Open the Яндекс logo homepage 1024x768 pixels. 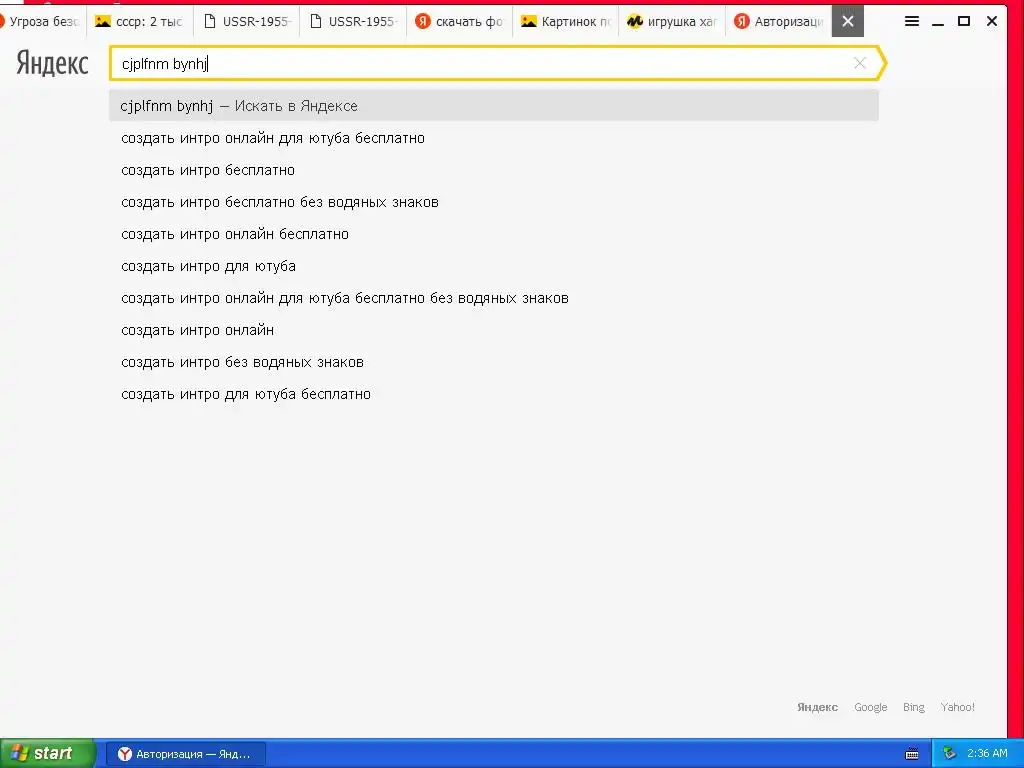(x=52, y=63)
